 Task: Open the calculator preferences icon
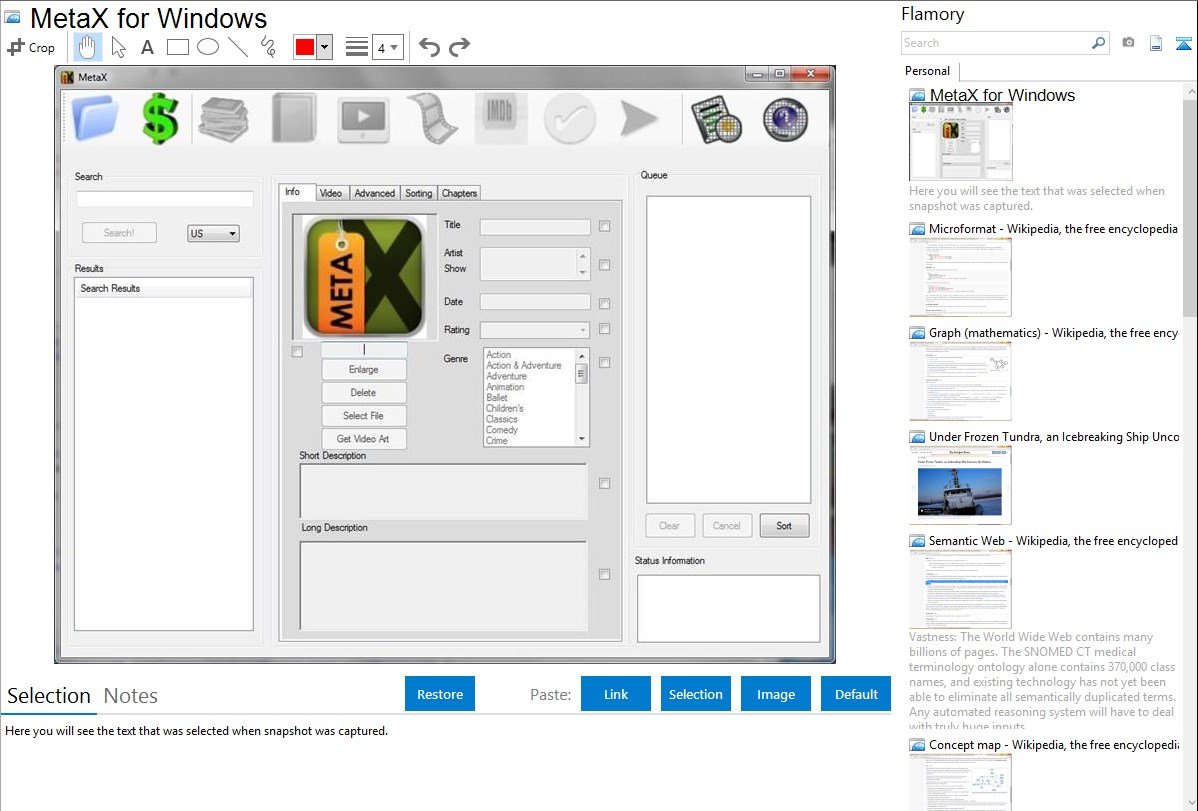(x=717, y=118)
